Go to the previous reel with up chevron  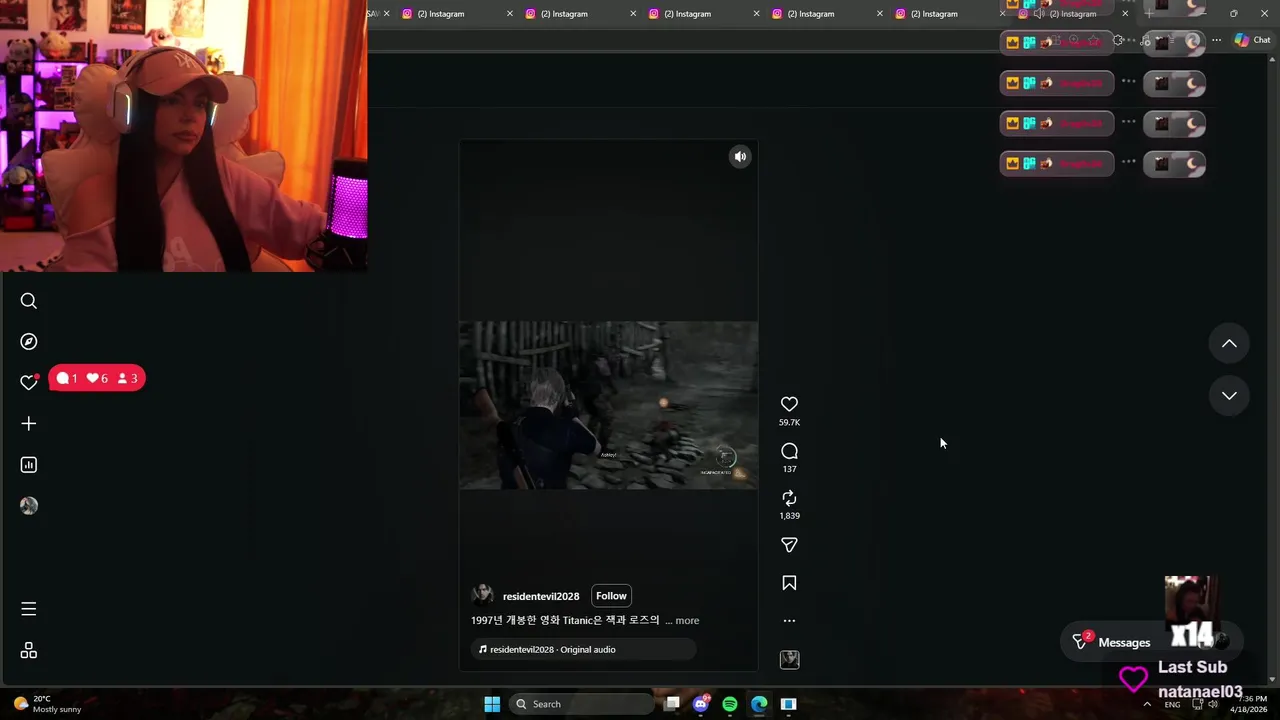pyautogui.click(x=1229, y=344)
